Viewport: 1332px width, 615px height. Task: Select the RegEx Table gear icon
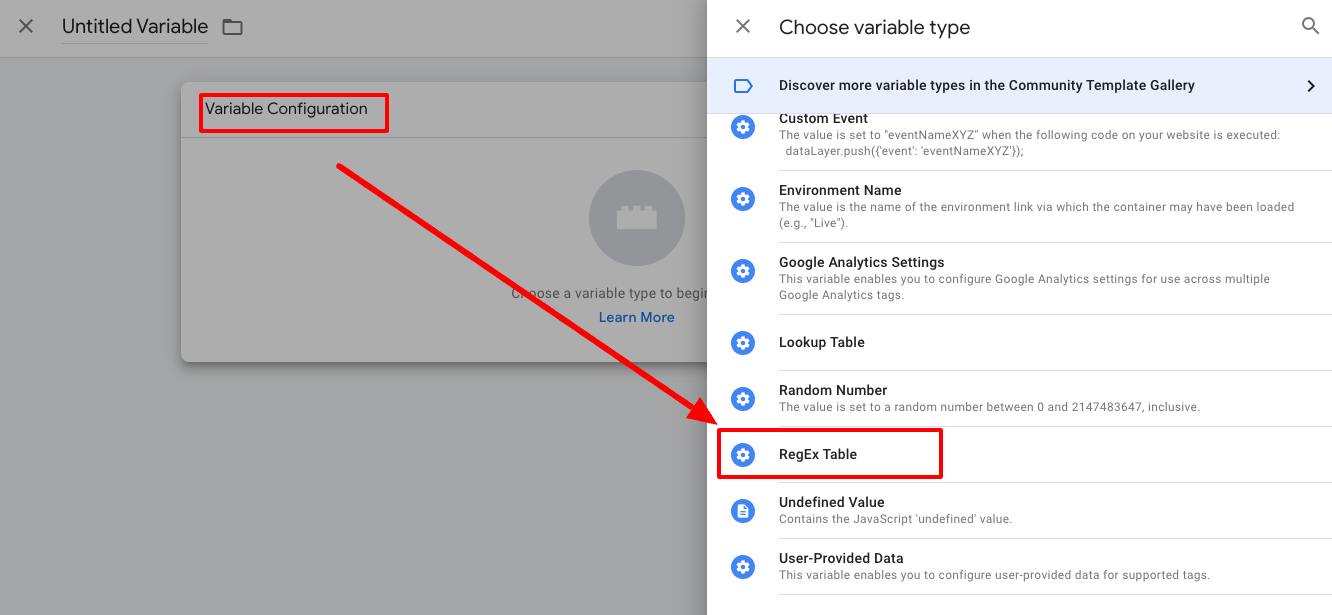pyautogui.click(x=743, y=455)
